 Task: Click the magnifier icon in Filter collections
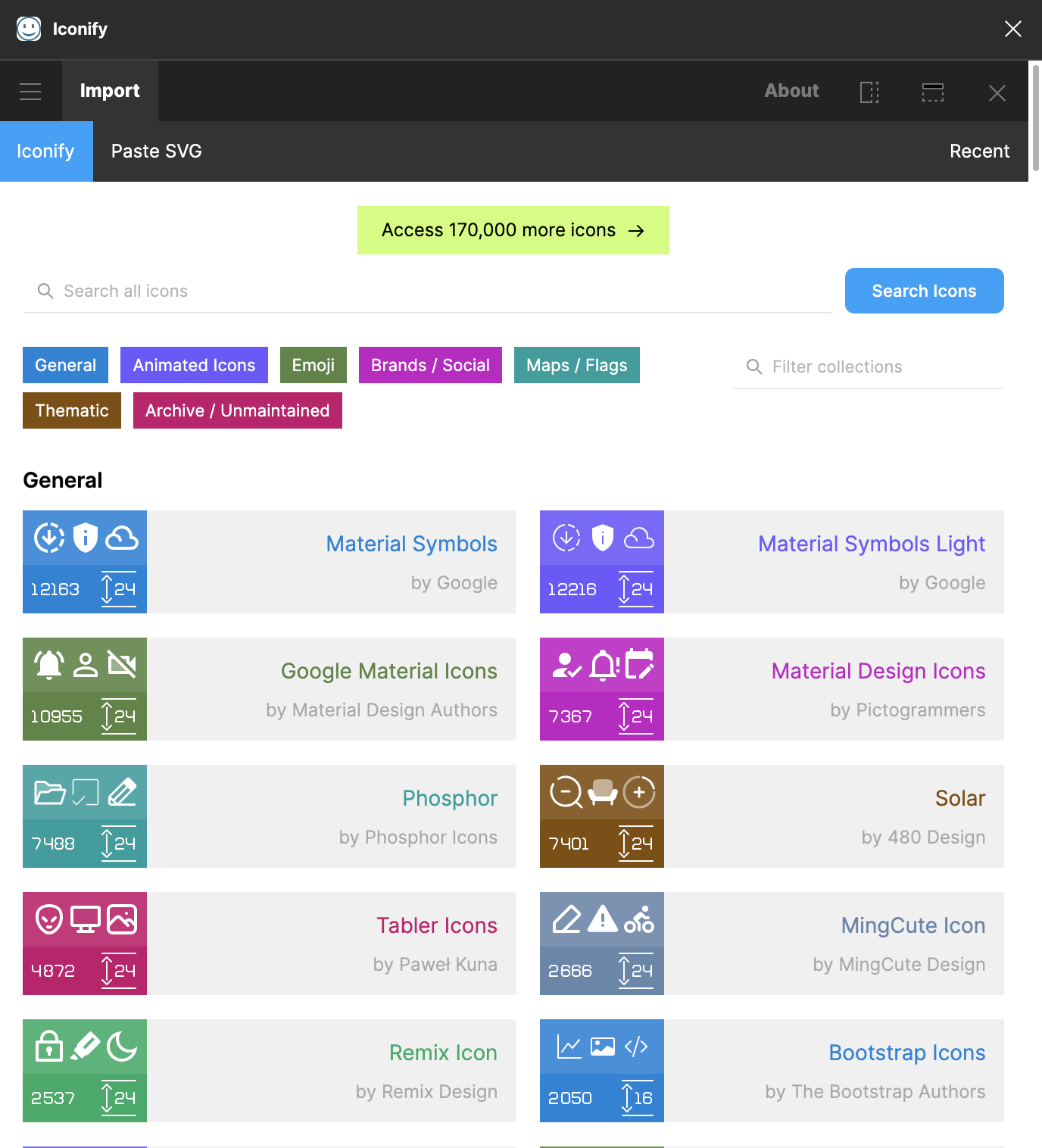(754, 367)
